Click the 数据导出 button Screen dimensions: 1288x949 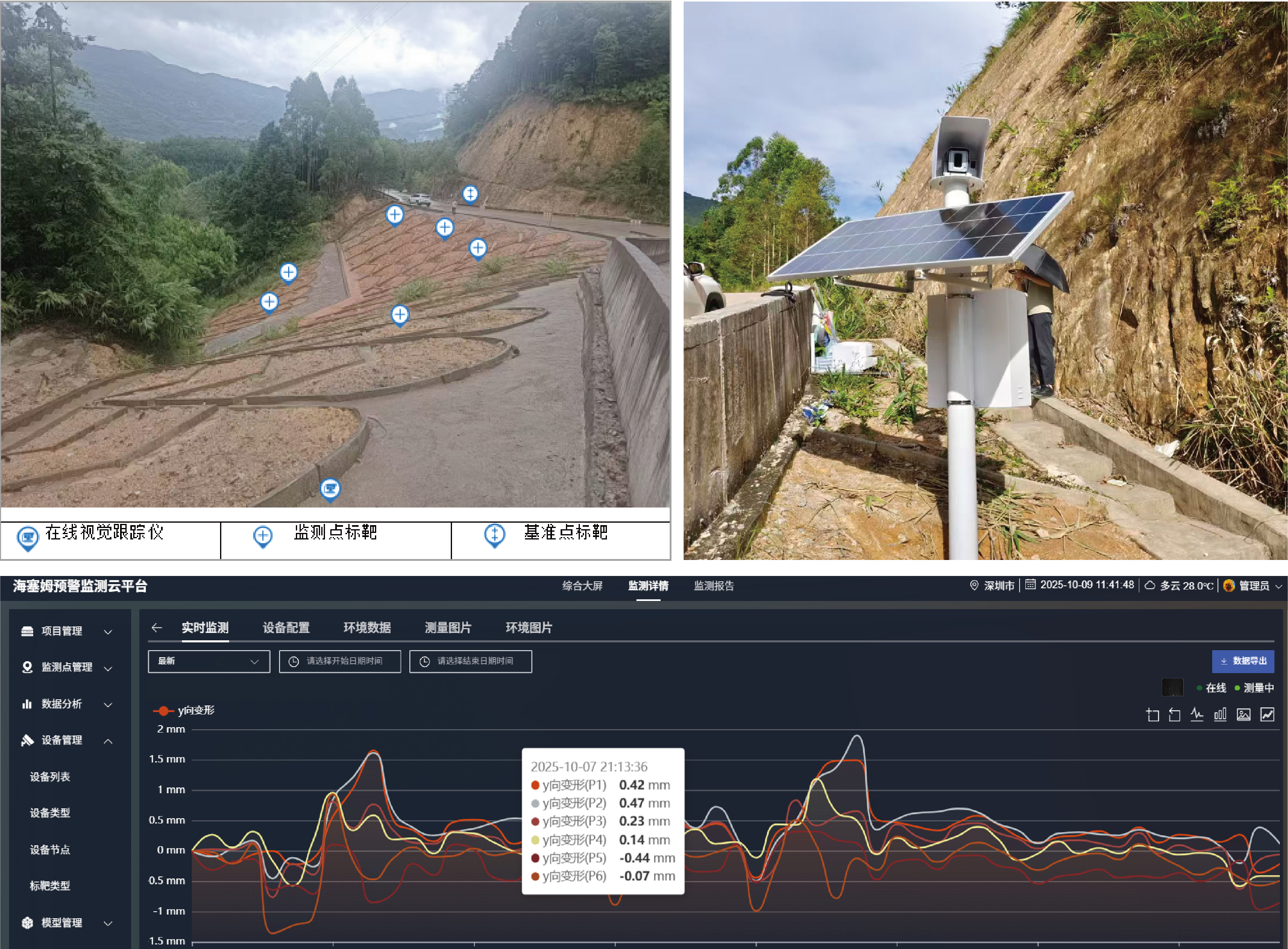pos(1243,661)
